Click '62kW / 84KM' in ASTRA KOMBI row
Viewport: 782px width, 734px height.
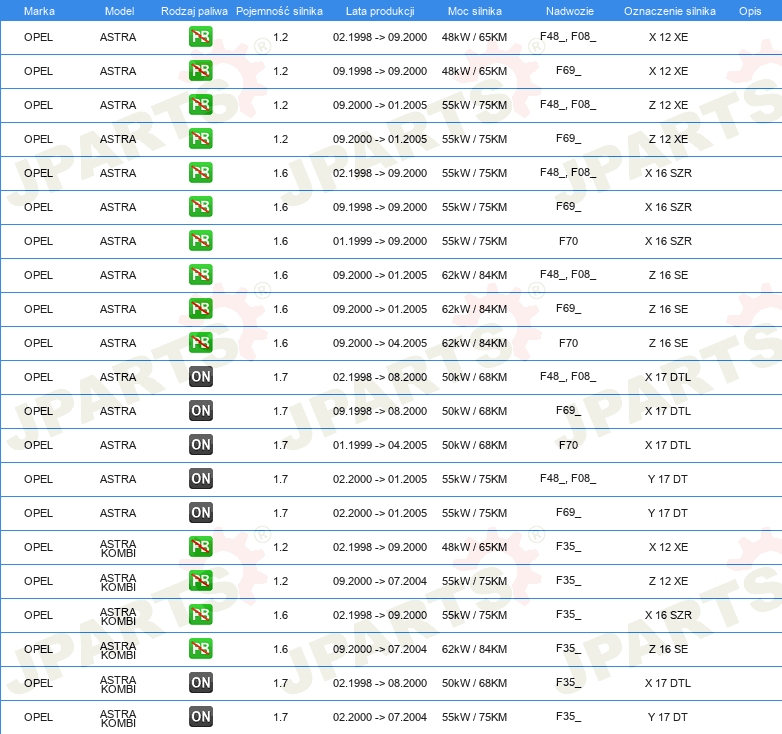[474, 649]
